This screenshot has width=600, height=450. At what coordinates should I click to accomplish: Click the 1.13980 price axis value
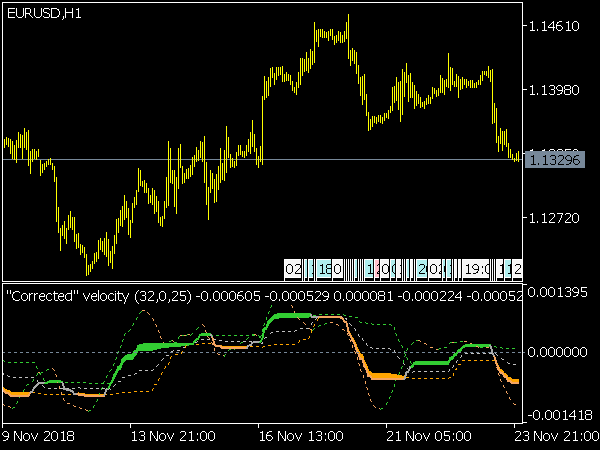click(554, 90)
